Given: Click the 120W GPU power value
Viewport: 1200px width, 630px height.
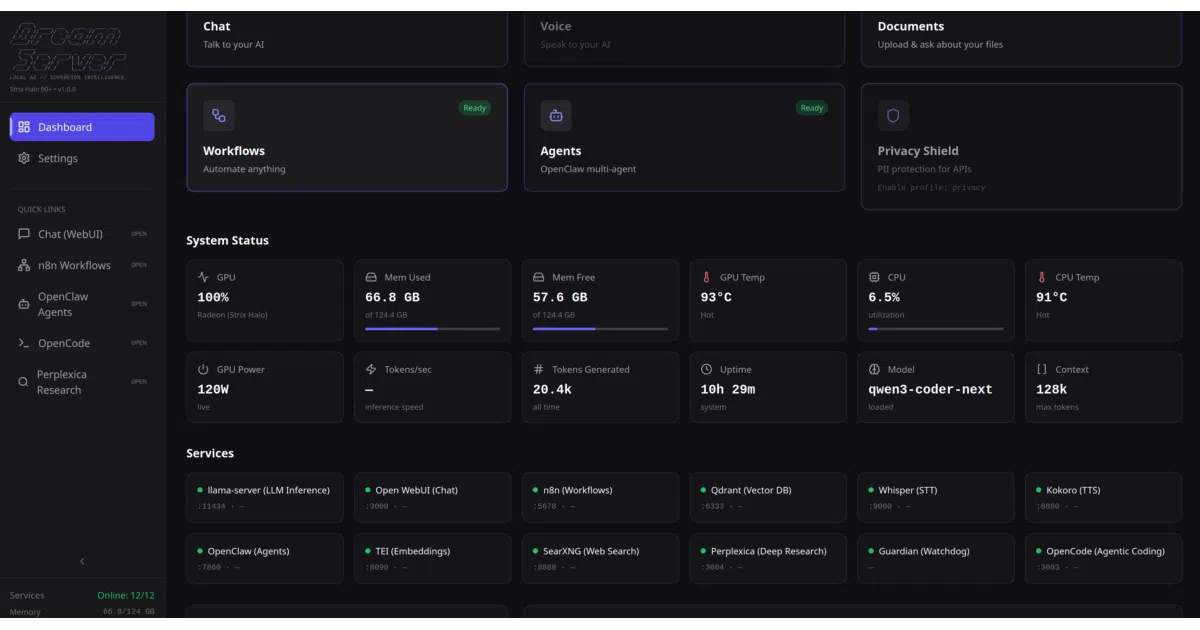Looking at the screenshot, I should click(213, 390).
